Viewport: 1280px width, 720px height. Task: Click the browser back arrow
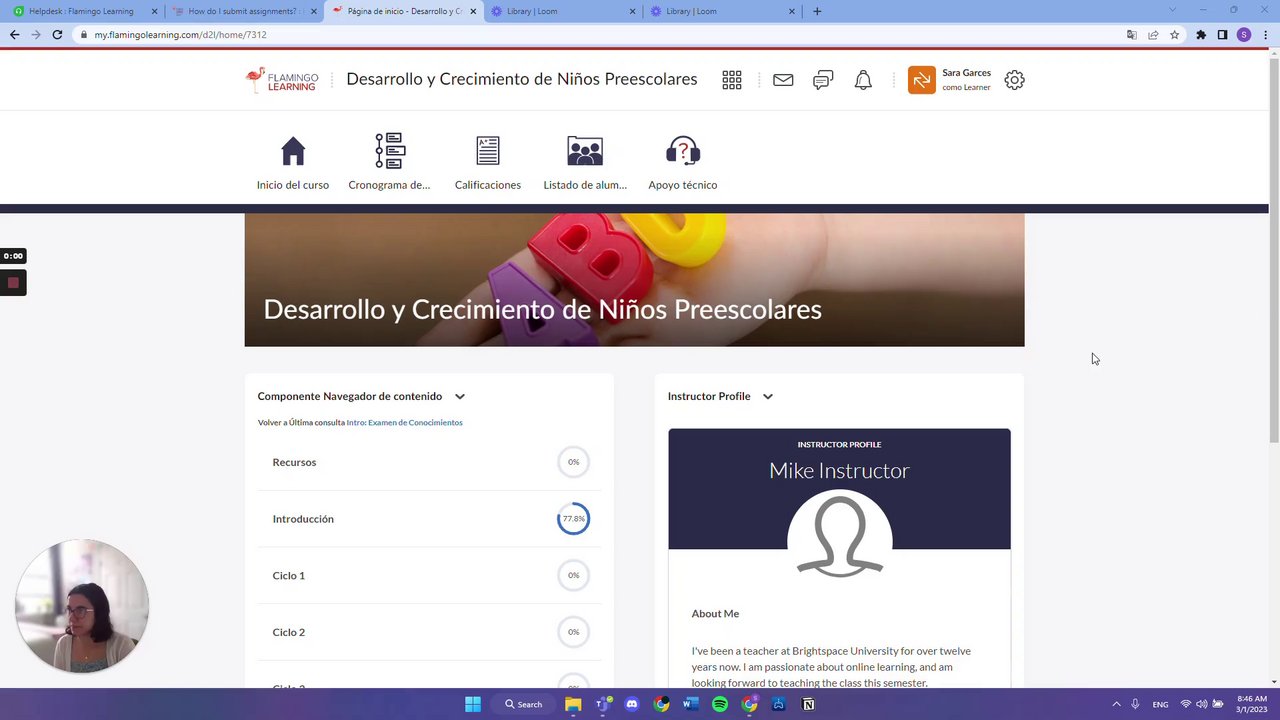pos(14,35)
